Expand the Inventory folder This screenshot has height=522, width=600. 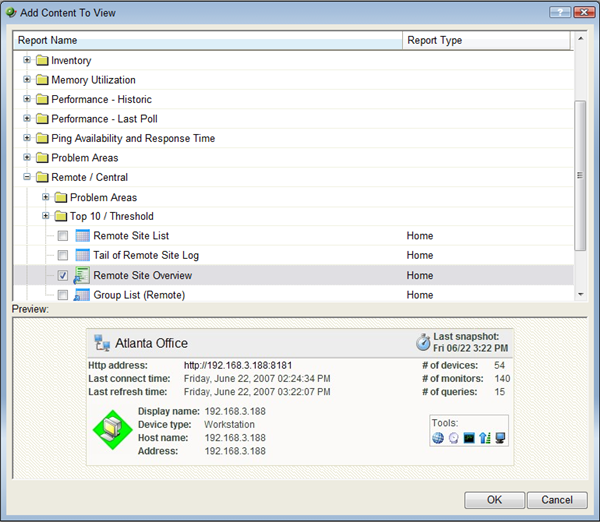coord(27,60)
